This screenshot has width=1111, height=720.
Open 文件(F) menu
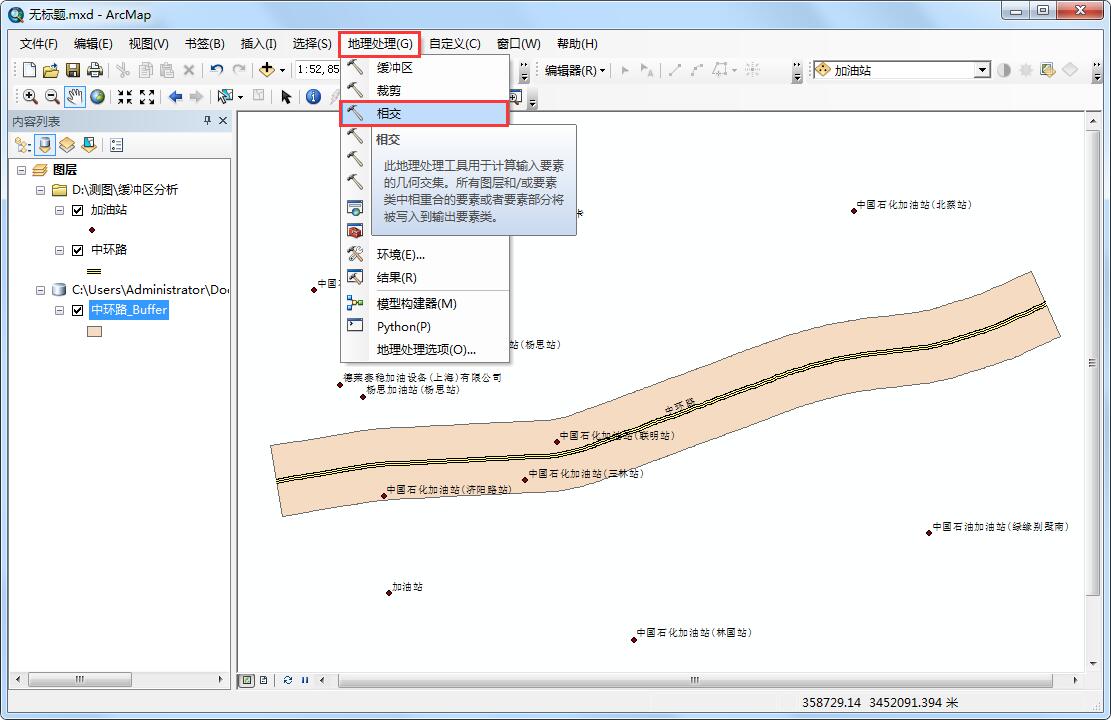pos(38,43)
